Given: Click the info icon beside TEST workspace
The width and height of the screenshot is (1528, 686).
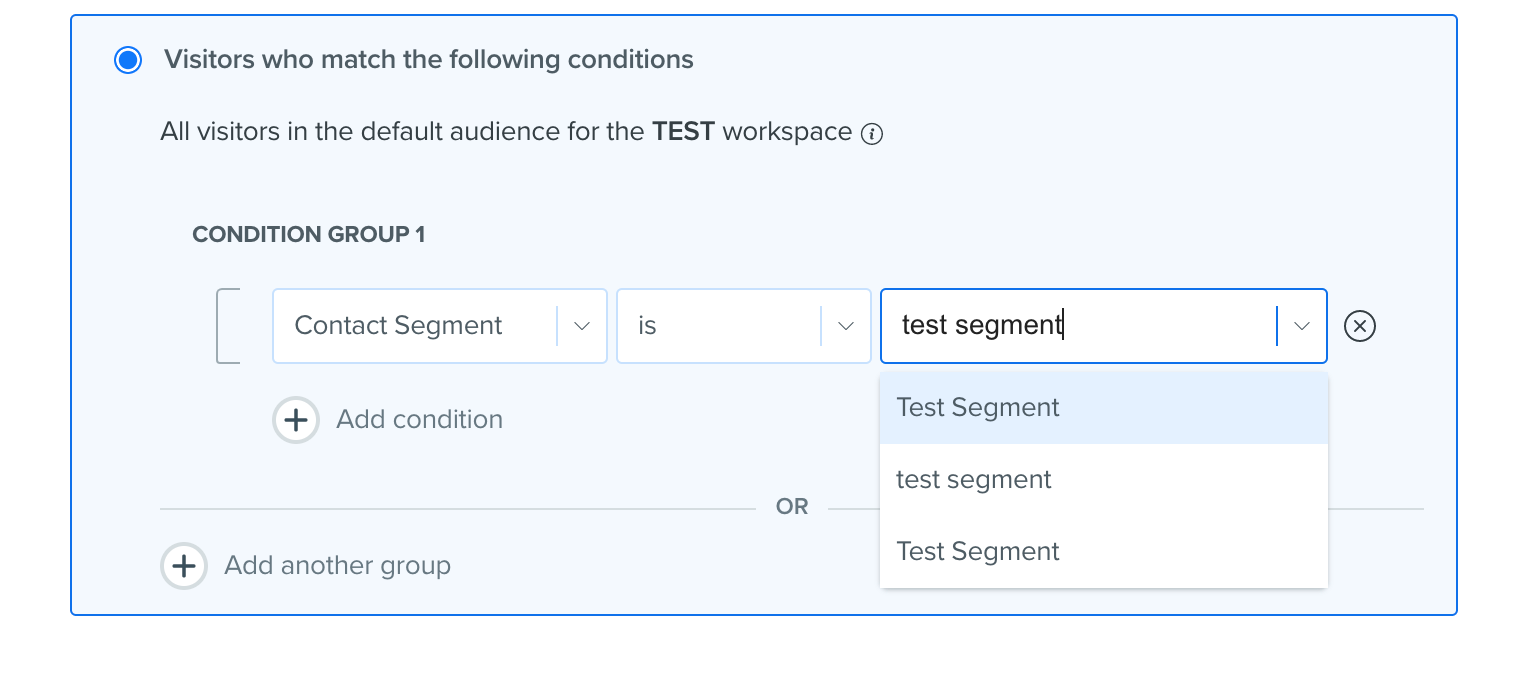Looking at the screenshot, I should [872, 134].
